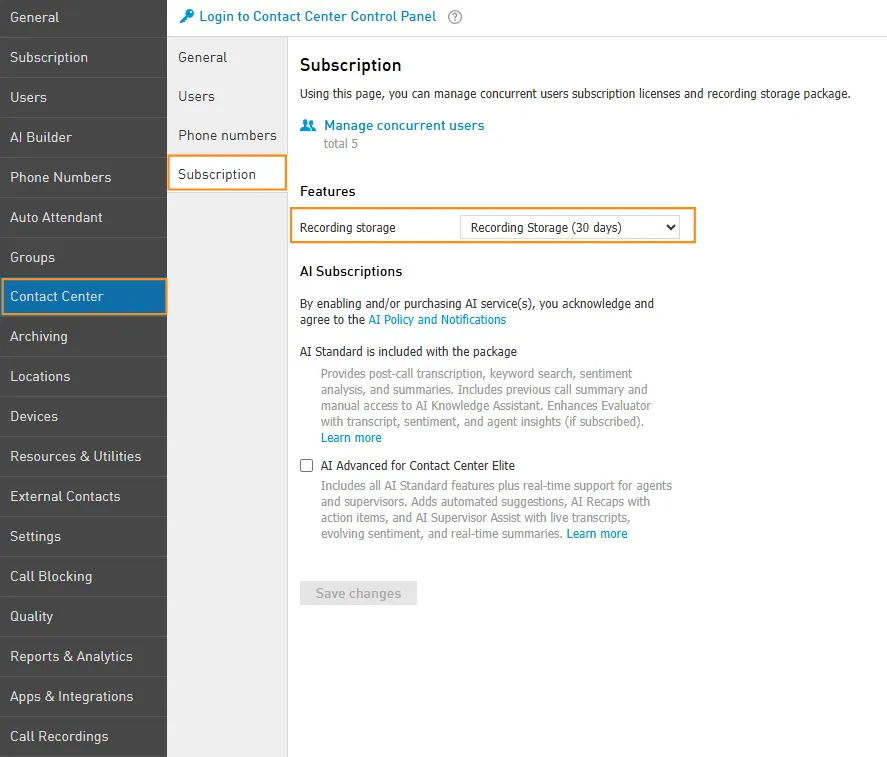887x757 pixels.
Task: Open Phone Numbers in the main sidebar
Action: [83, 178]
